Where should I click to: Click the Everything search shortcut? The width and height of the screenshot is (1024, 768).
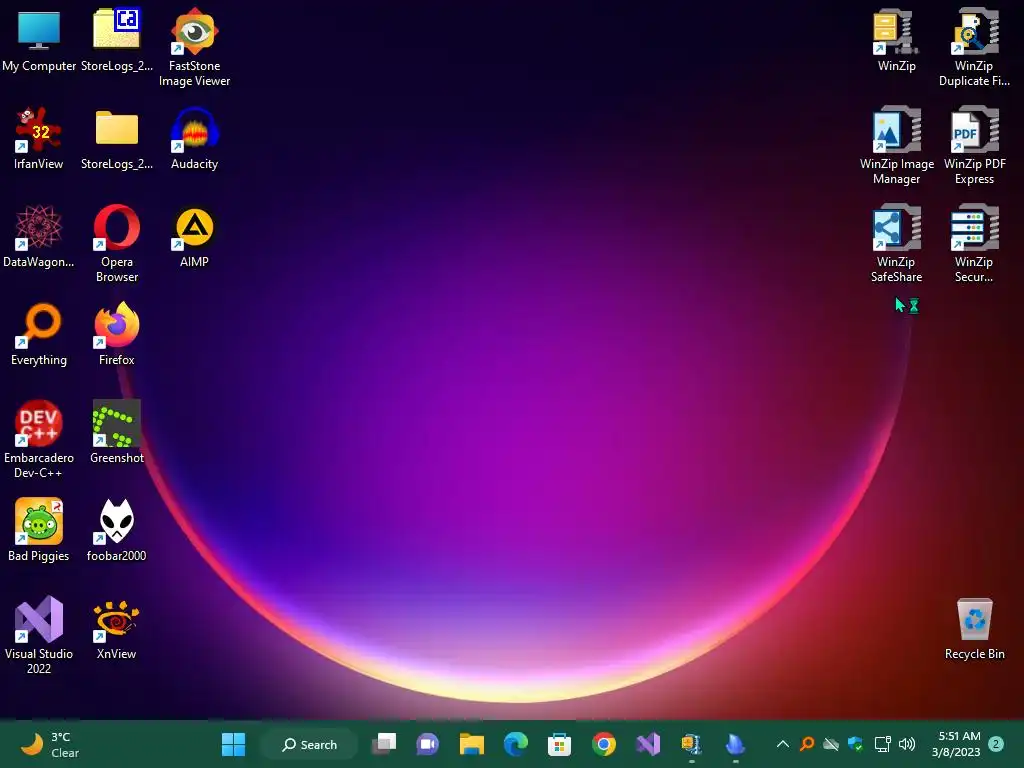(39, 334)
